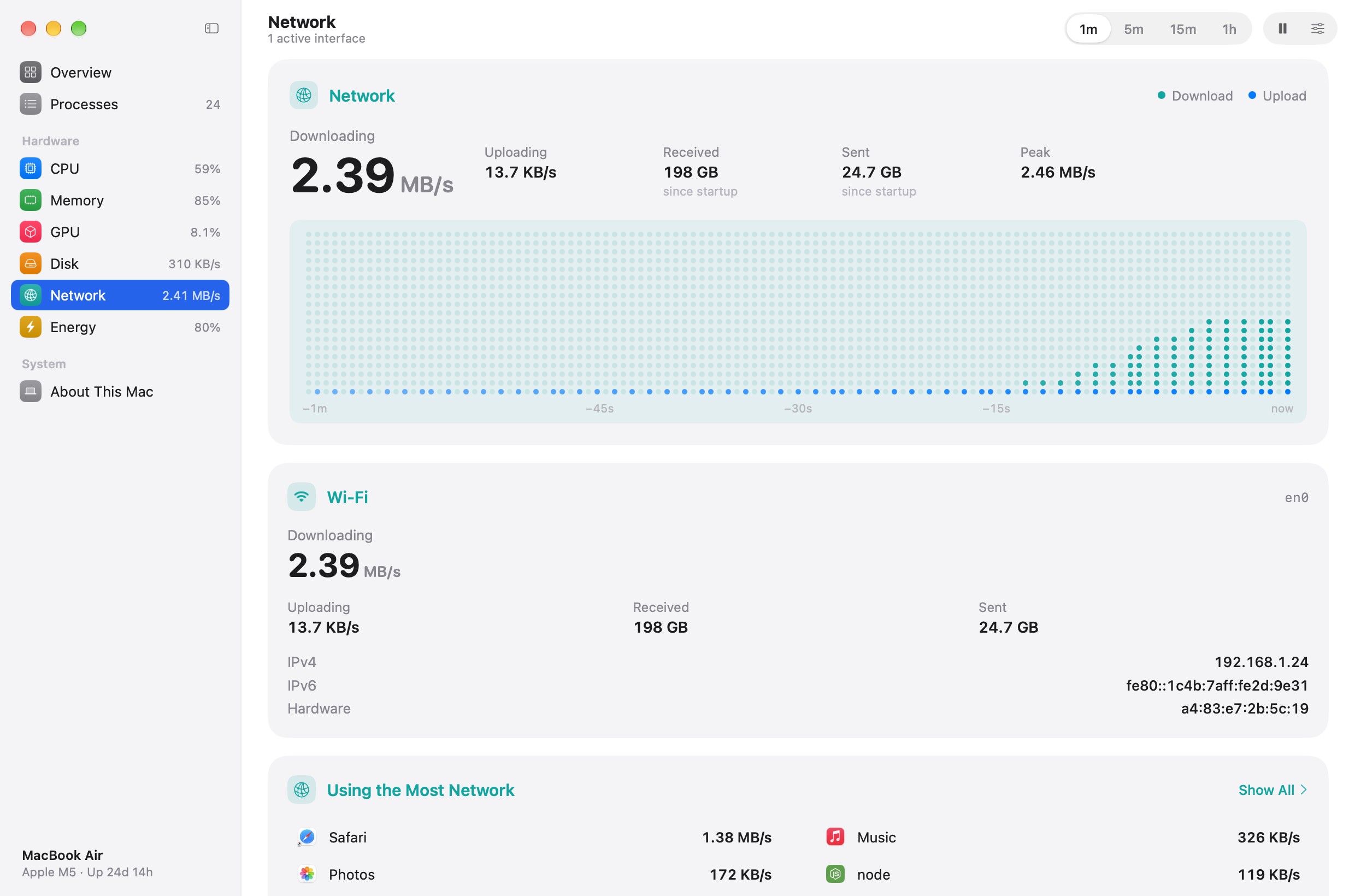1355x896 pixels.
Task: Open the display settings sliders icon
Action: 1317,28
